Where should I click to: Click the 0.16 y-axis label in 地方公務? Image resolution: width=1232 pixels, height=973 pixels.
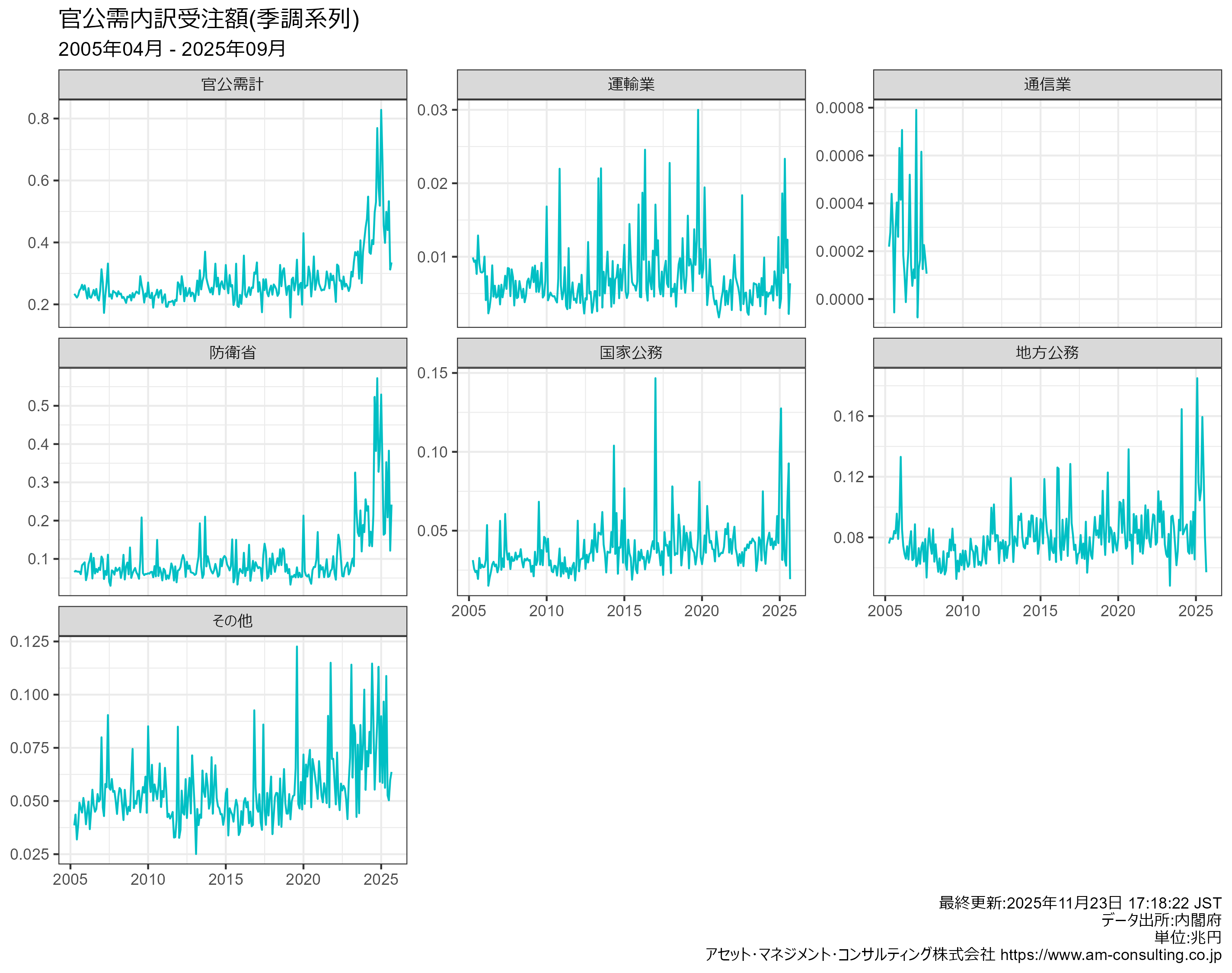click(x=848, y=416)
